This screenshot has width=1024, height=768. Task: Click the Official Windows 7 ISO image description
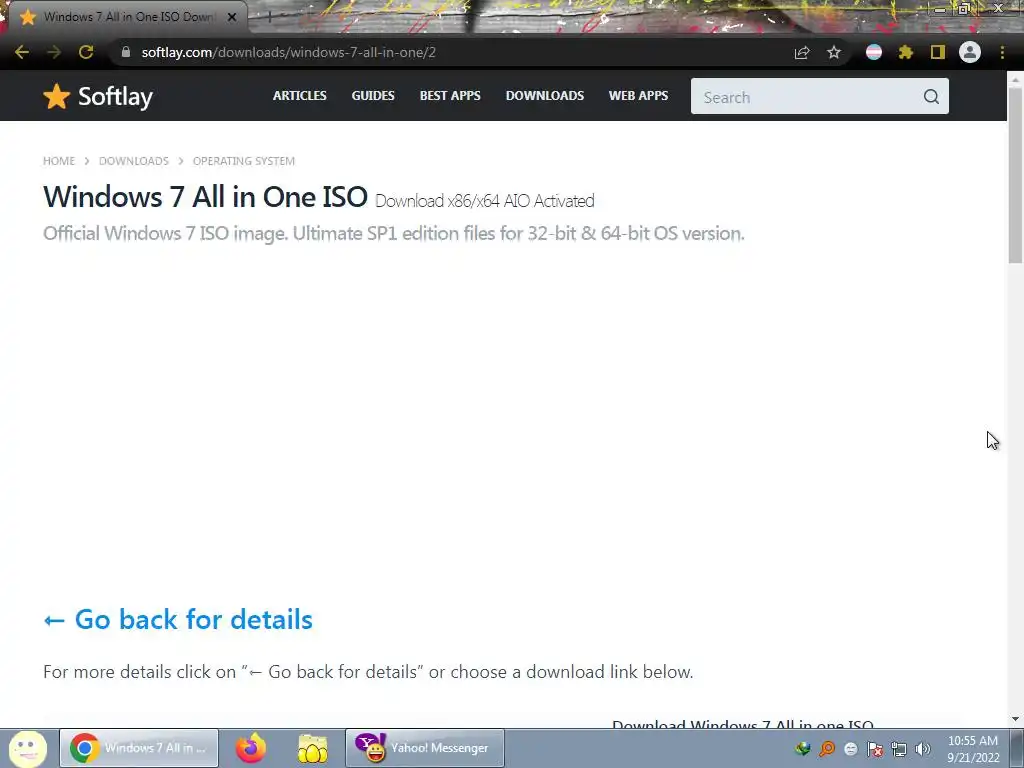pos(394,233)
